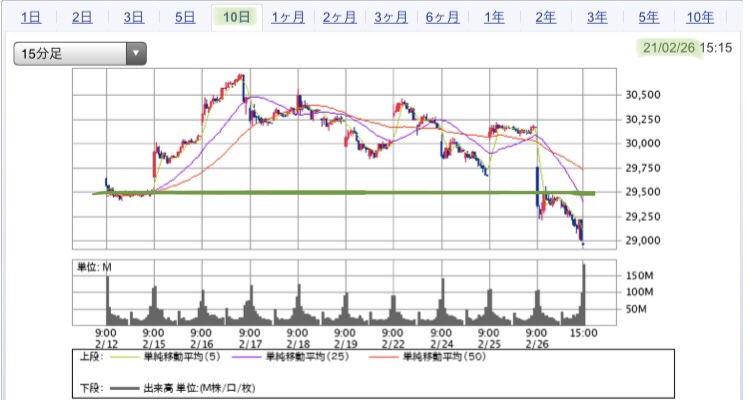The width and height of the screenshot is (749, 400).
Task: Click the 2/15 date axis label
Action: [x=154, y=344]
